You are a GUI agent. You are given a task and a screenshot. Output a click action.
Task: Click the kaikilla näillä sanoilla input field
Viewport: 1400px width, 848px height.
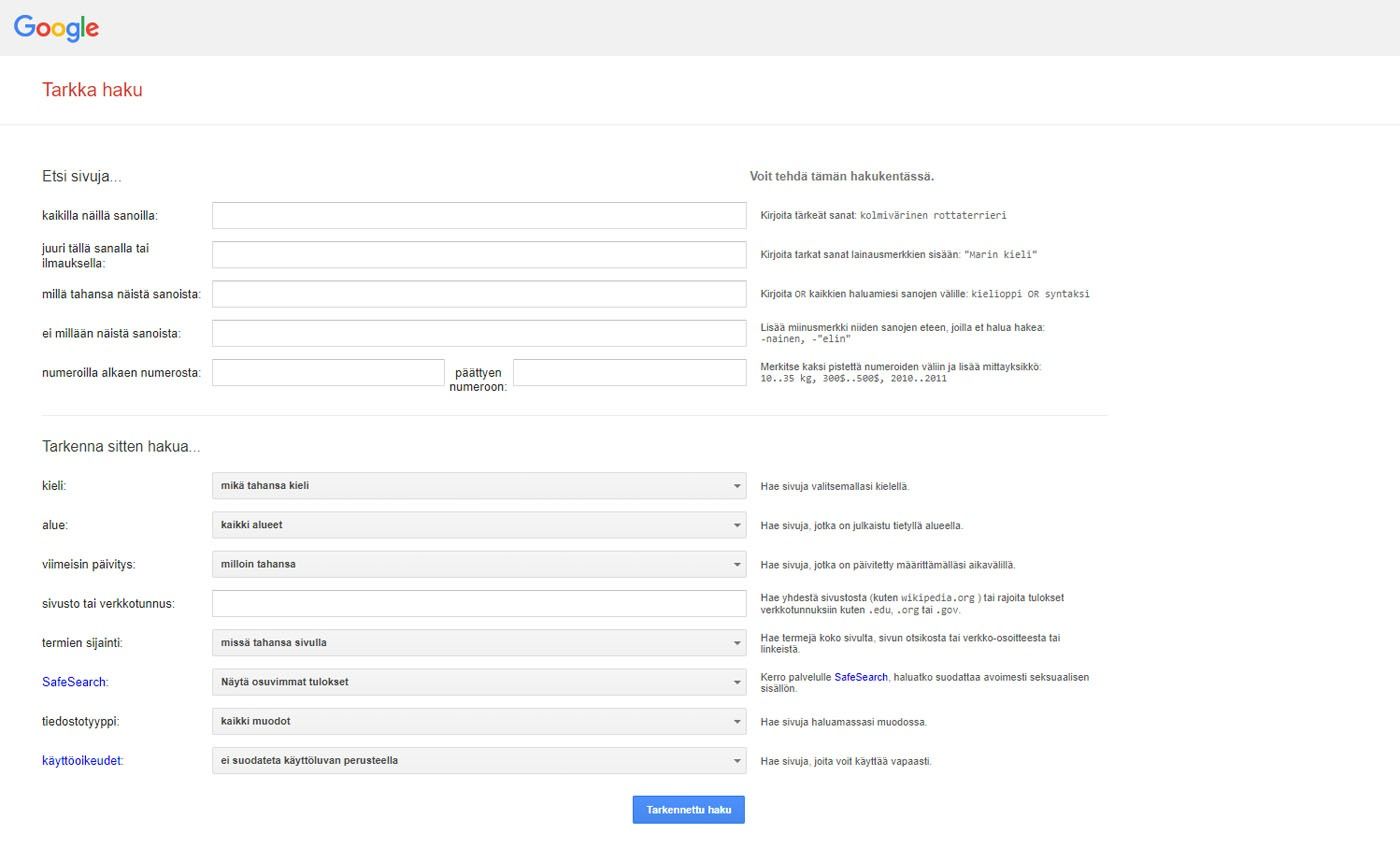click(478, 214)
